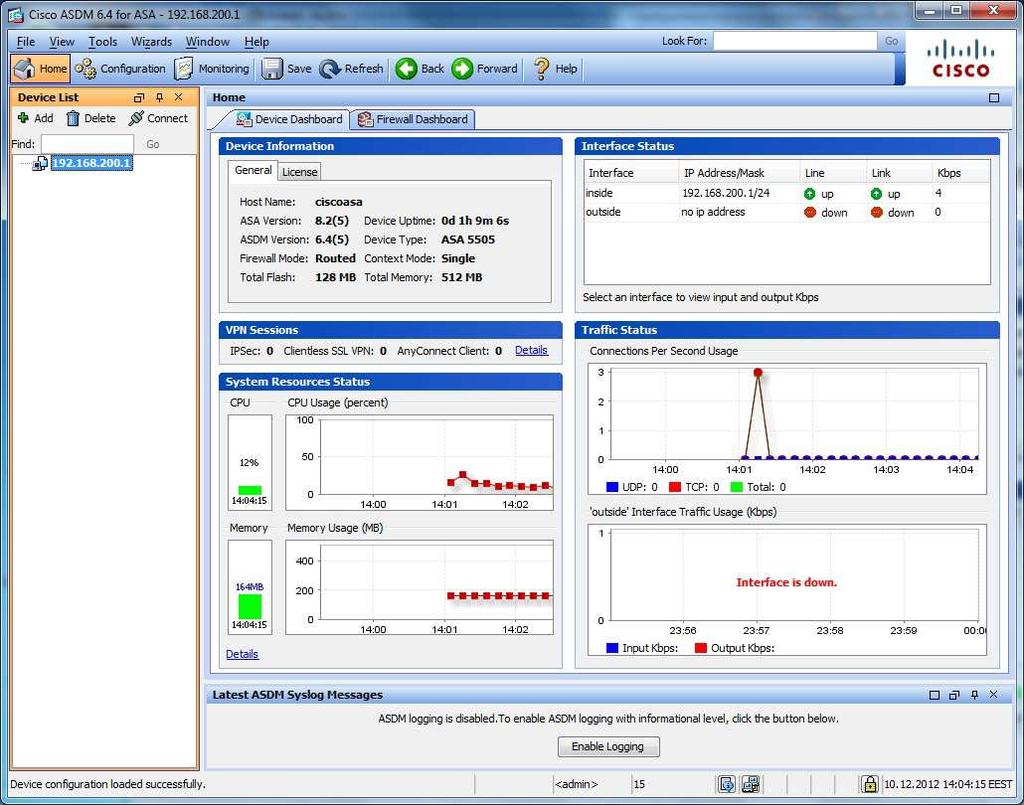Screen dimensions: 1024x805
Task: Open the Wizards menu
Action: pos(152,42)
